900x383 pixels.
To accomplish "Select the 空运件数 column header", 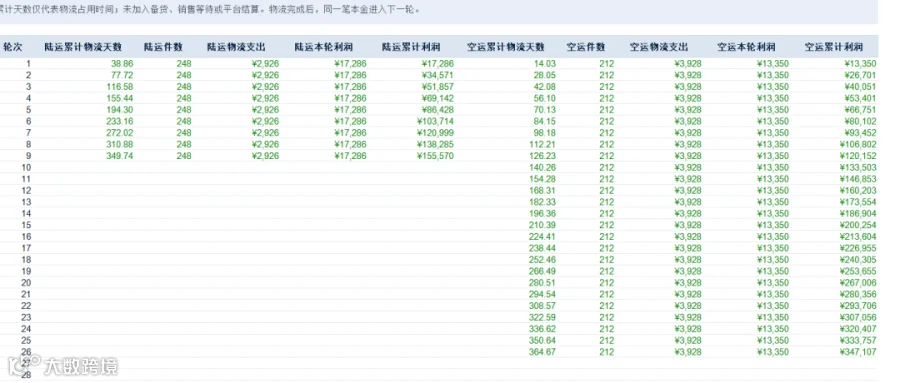I will click(585, 47).
